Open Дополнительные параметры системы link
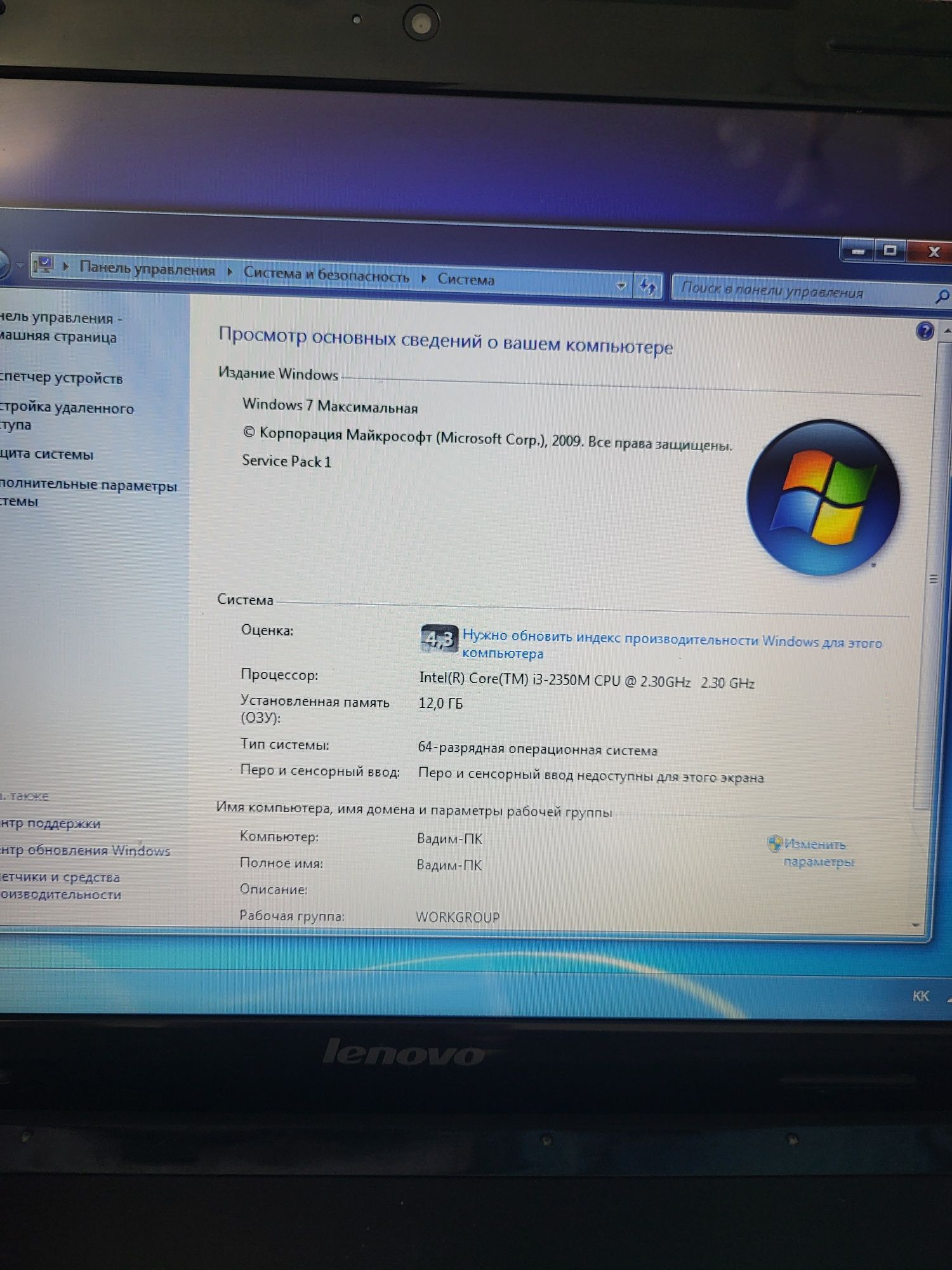The height and width of the screenshot is (1270, 952). tap(88, 493)
